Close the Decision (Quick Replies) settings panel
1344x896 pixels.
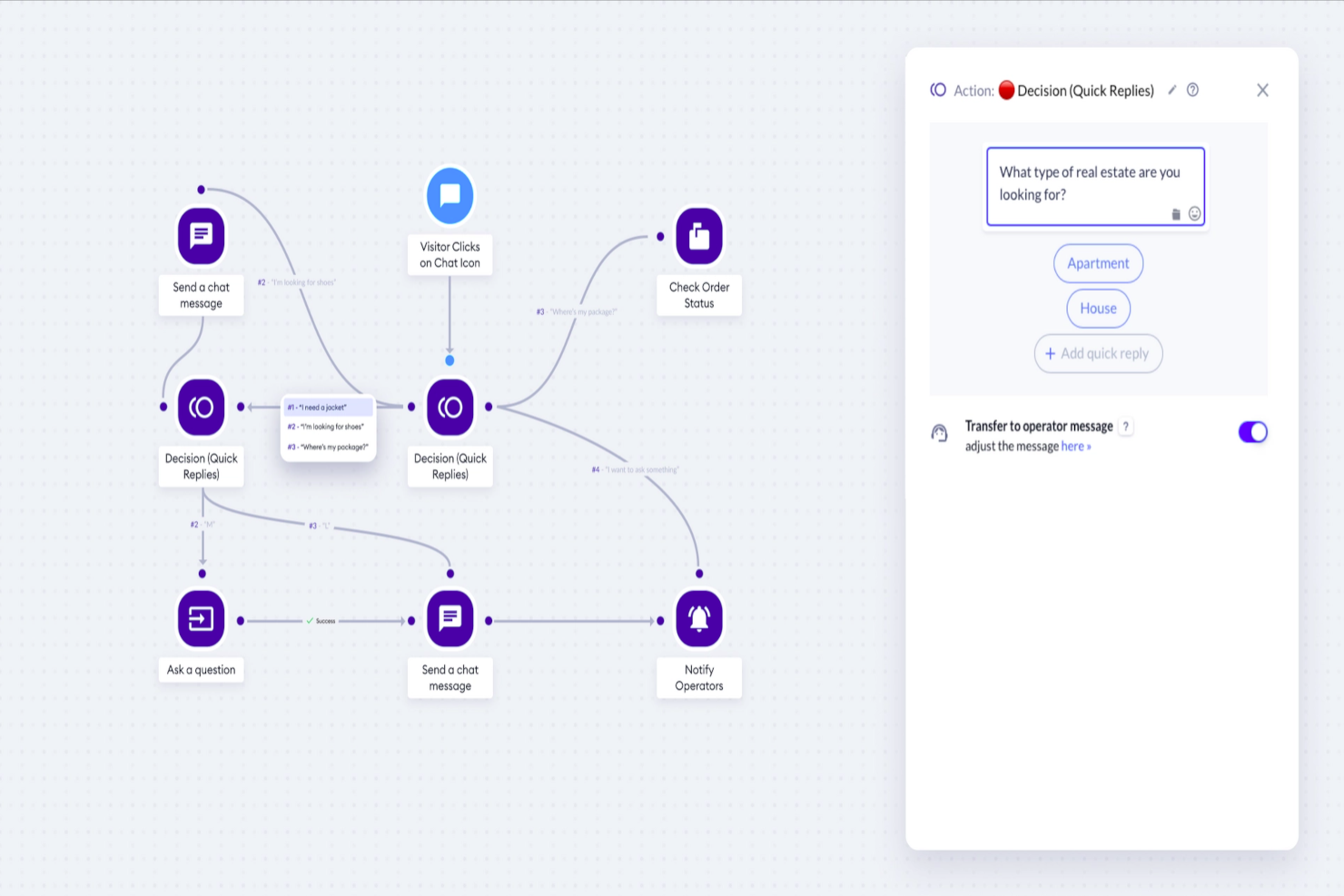point(1262,90)
